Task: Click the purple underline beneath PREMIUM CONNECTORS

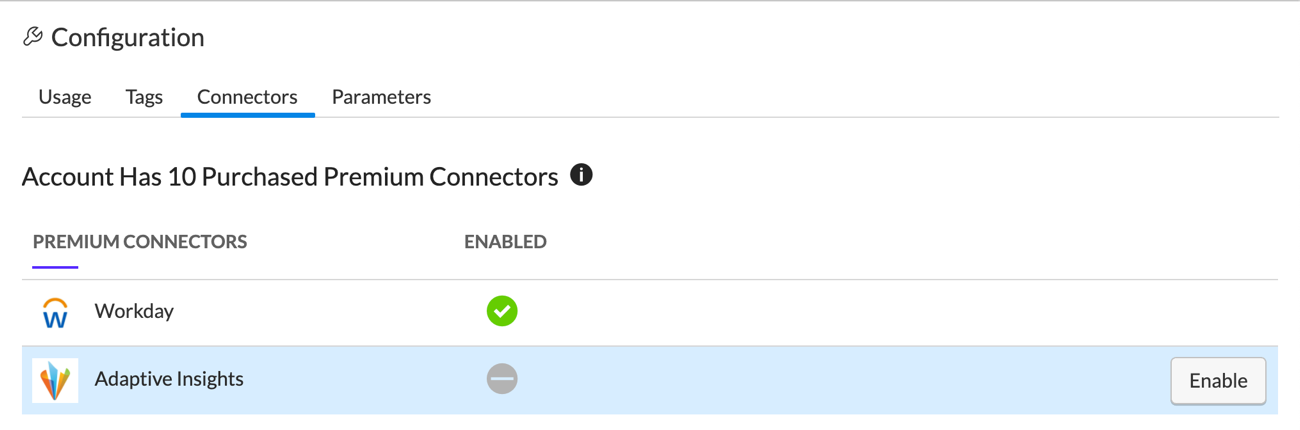Action: pos(55,267)
